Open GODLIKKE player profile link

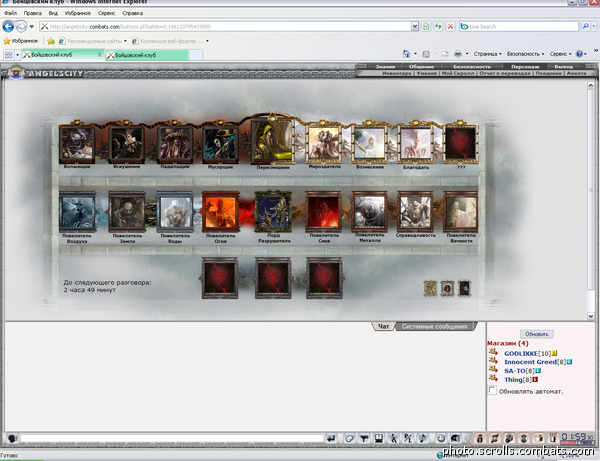click(x=521, y=353)
